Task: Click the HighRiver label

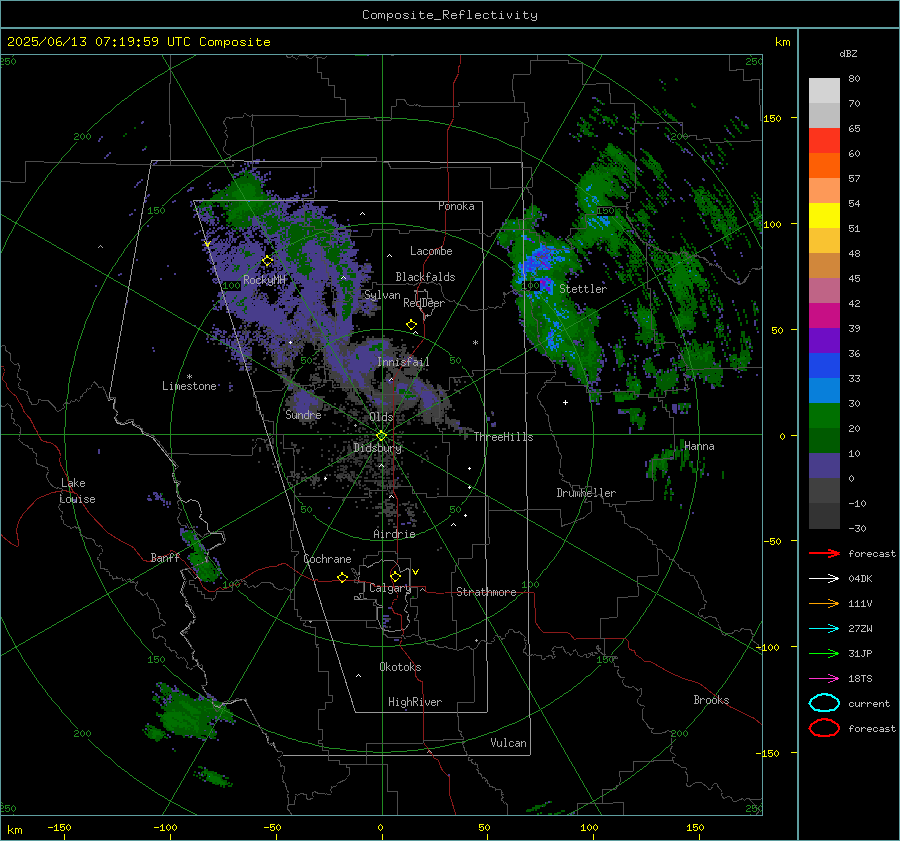Action: click(415, 702)
